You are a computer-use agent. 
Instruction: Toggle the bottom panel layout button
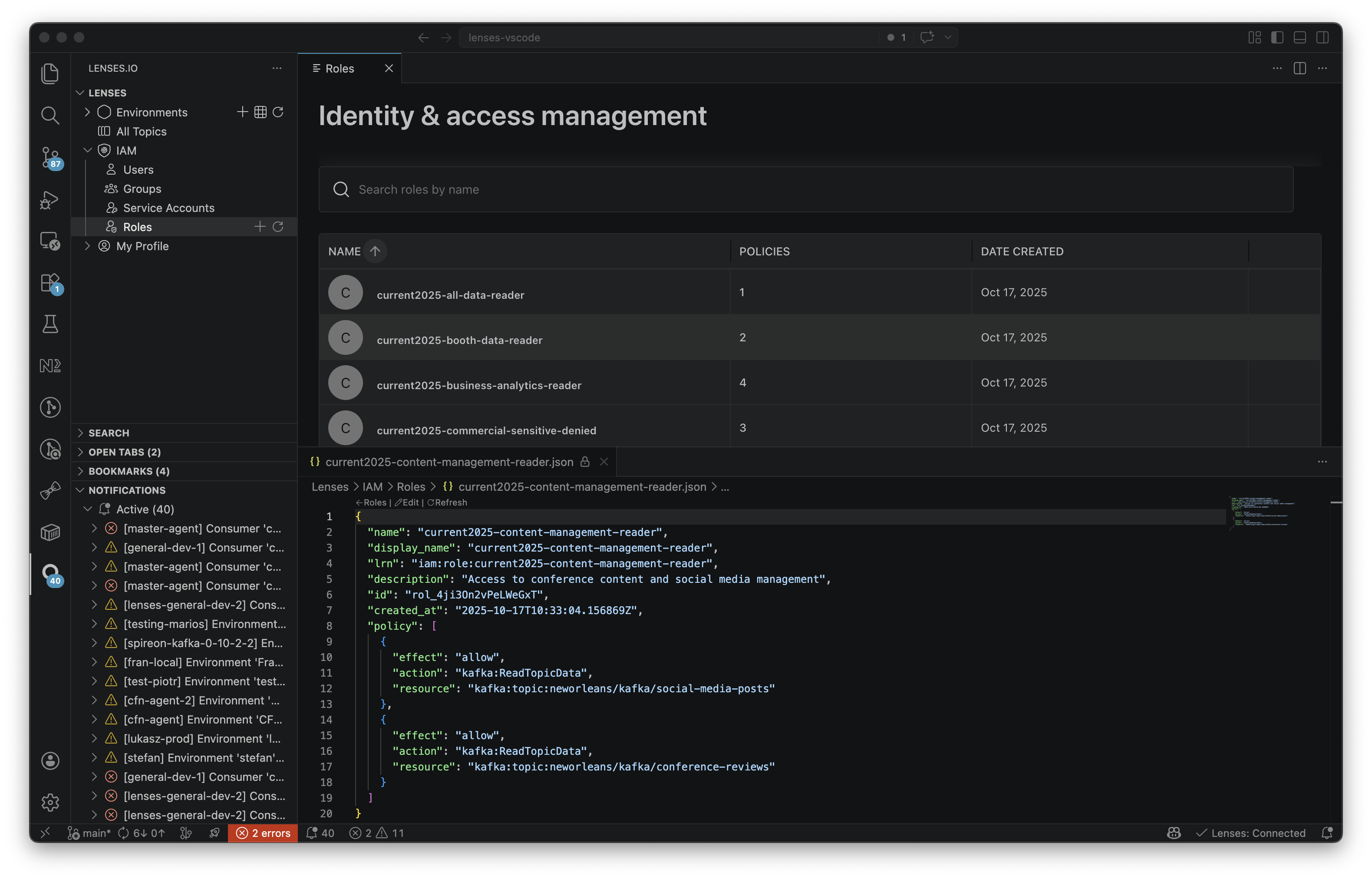pyautogui.click(x=1299, y=38)
